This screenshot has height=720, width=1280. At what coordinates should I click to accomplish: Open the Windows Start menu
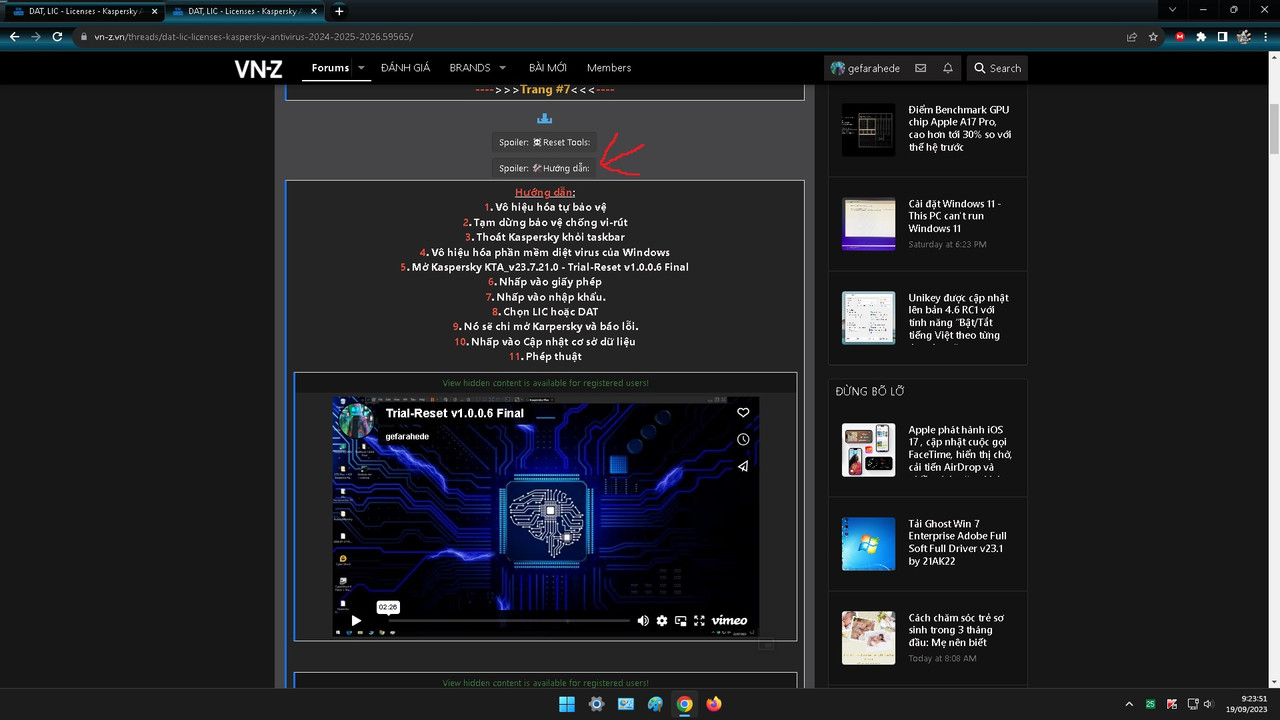[567, 704]
